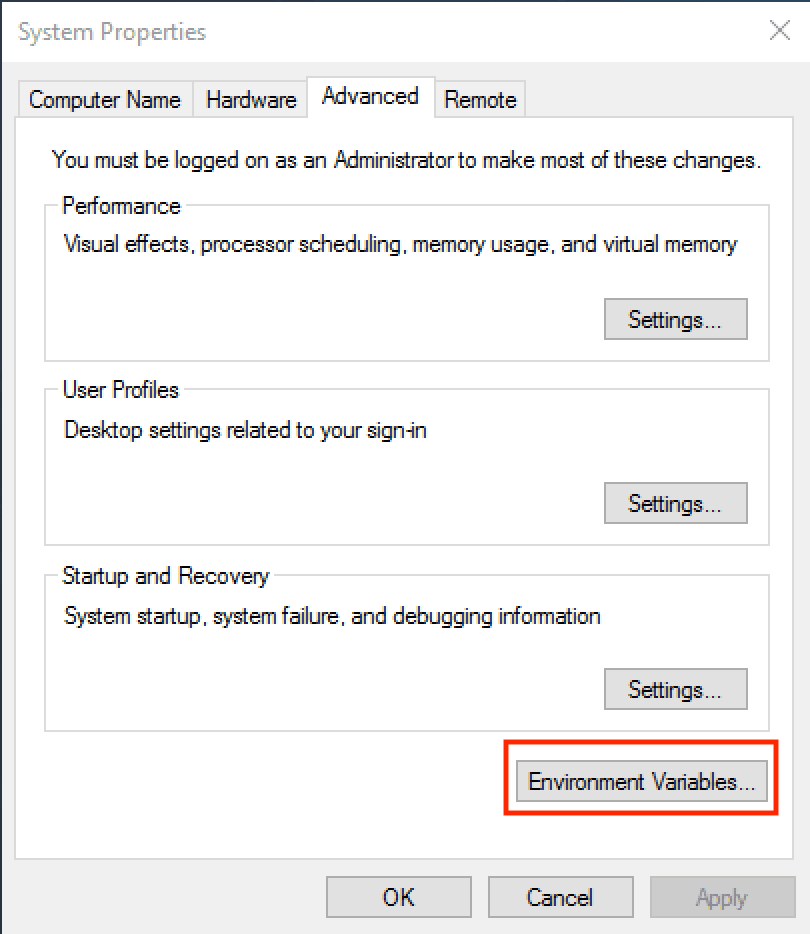Image resolution: width=810 pixels, height=934 pixels.
Task: Close the System Properties window
Action: tap(780, 31)
